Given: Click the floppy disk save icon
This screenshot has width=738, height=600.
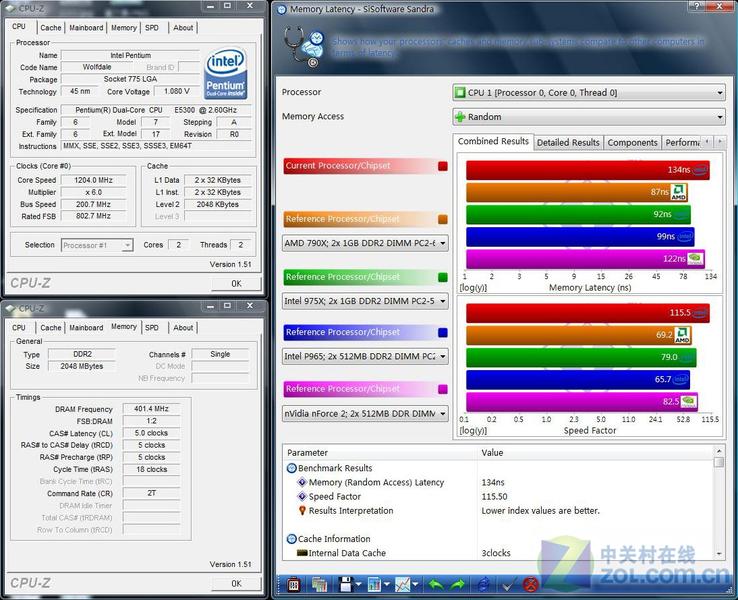Looking at the screenshot, I should tap(345, 585).
